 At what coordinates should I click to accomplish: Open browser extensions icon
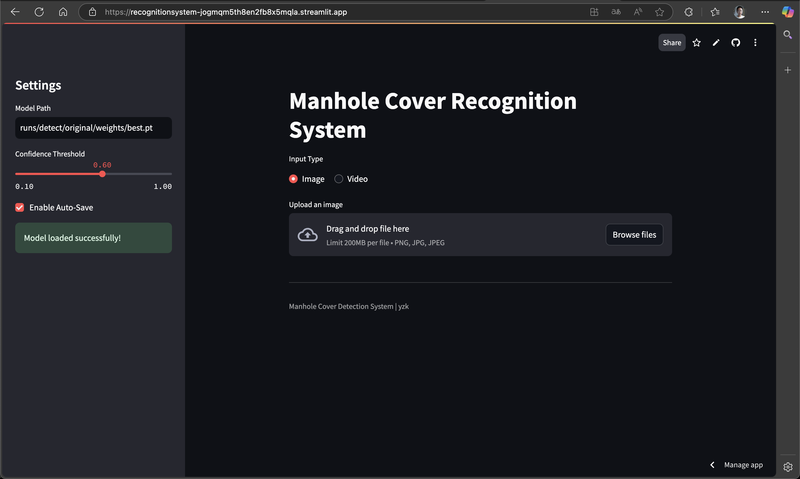tap(689, 12)
